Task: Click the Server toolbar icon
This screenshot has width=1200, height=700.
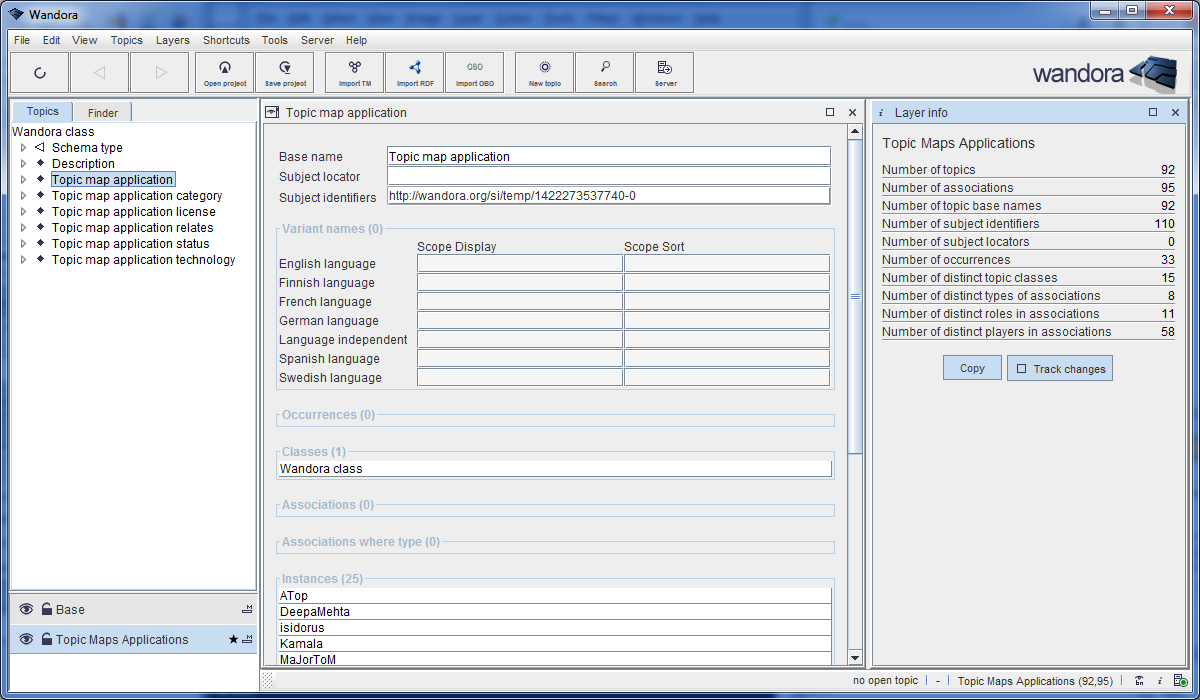Action: pos(664,71)
